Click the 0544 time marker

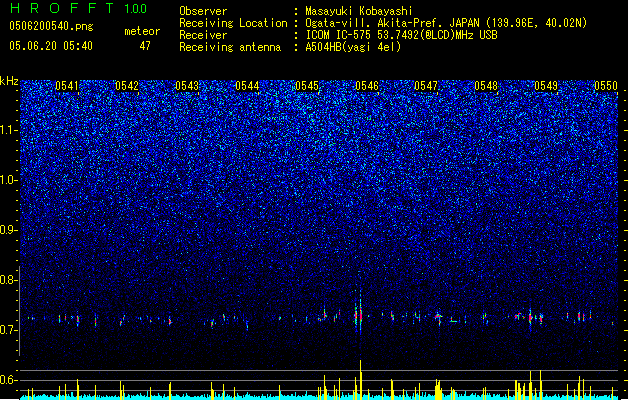pos(247,86)
